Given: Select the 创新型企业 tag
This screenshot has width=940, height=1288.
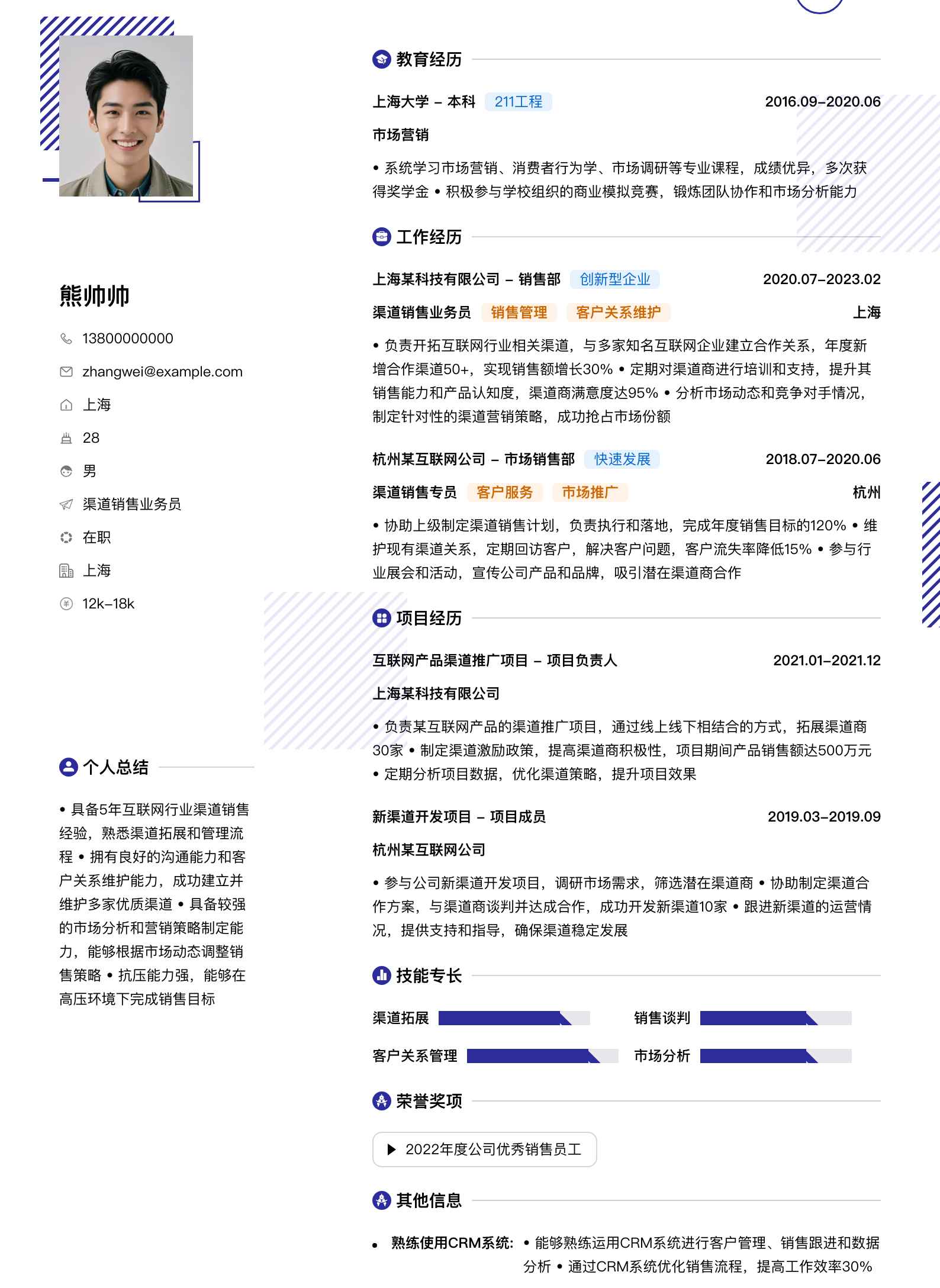Looking at the screenshot, I should pyautogui.click(x=615, y=279).
